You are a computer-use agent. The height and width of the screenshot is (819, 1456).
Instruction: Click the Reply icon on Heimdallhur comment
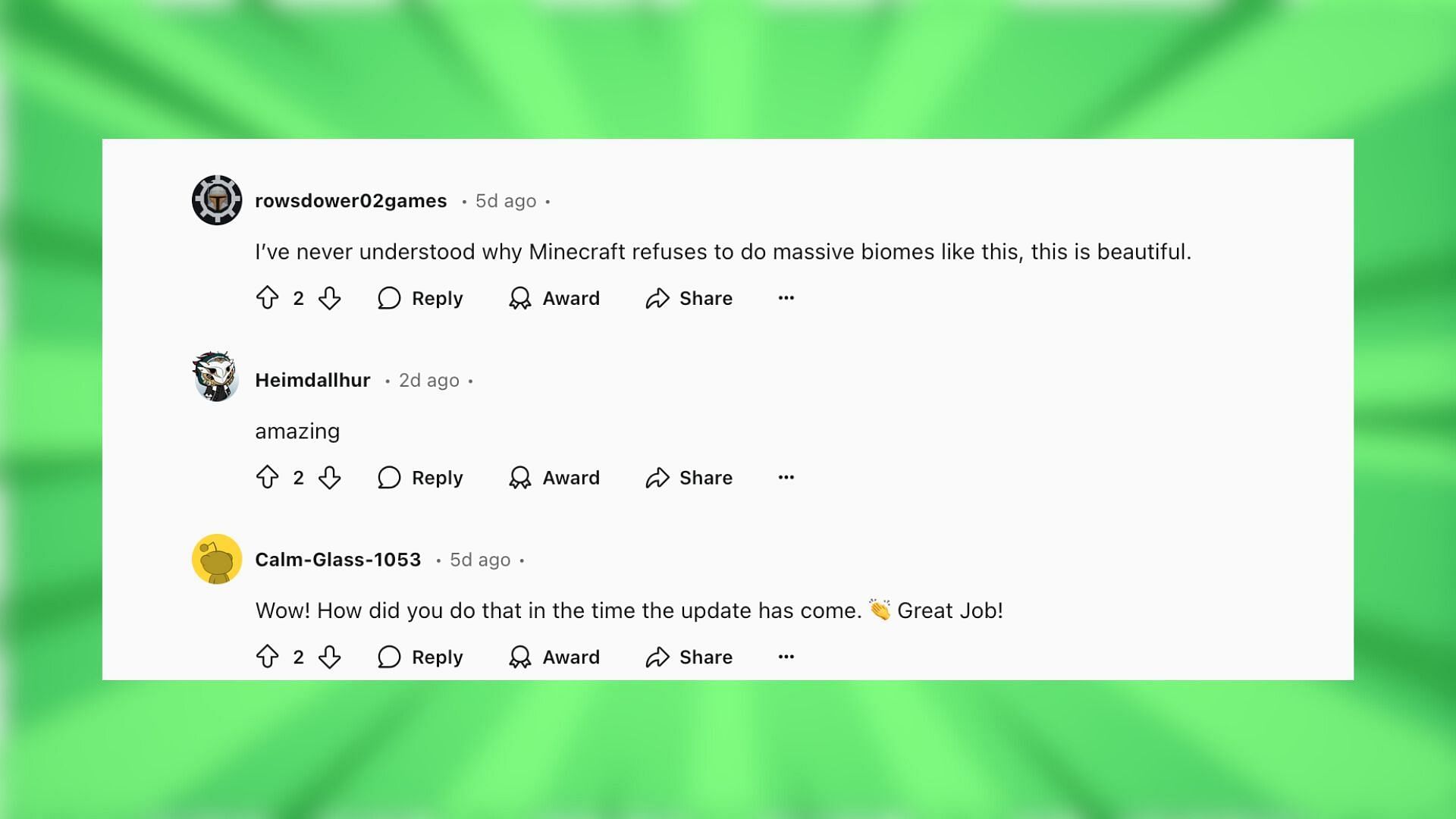click(x=390, y=477)
